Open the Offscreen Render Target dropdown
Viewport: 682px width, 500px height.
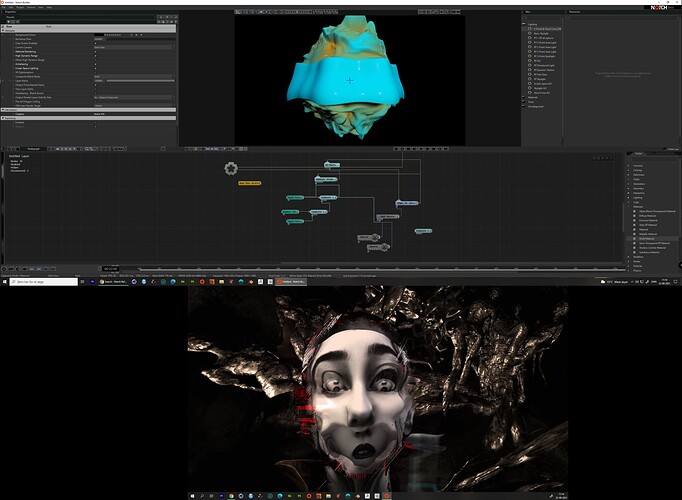coord(134,106)
